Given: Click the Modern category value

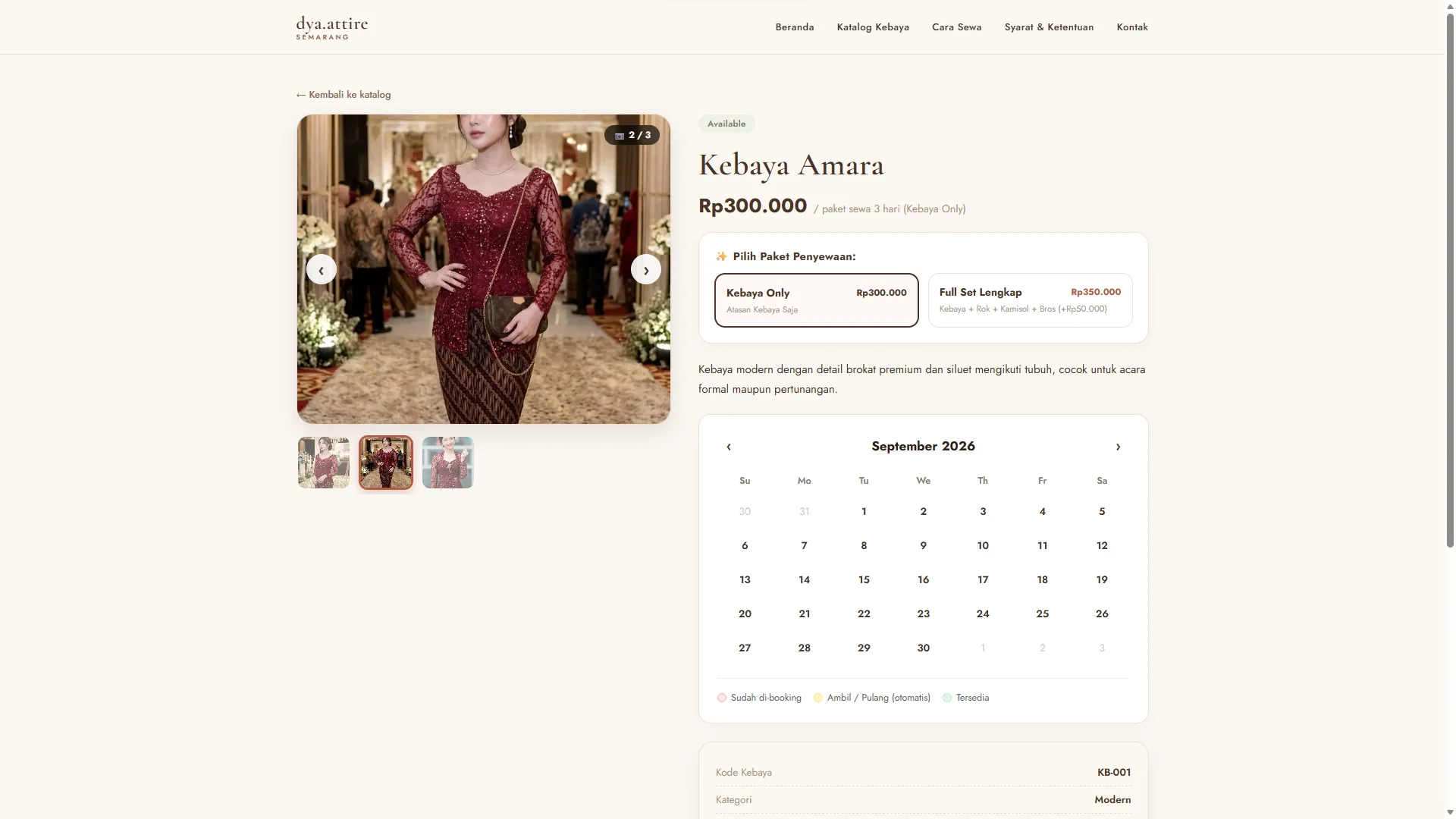Looking at the screenshot, I should (1112, 800).
